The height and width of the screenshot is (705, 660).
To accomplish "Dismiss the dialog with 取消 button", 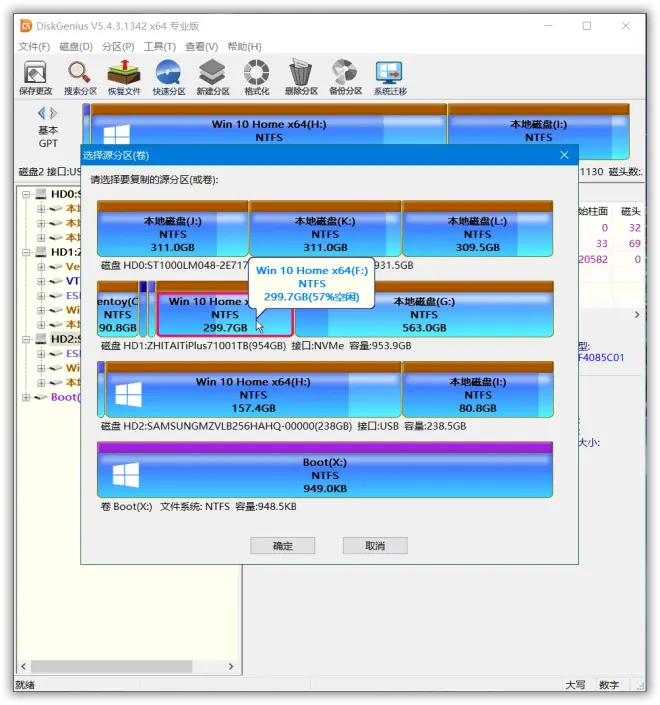I will coord(375,545).
